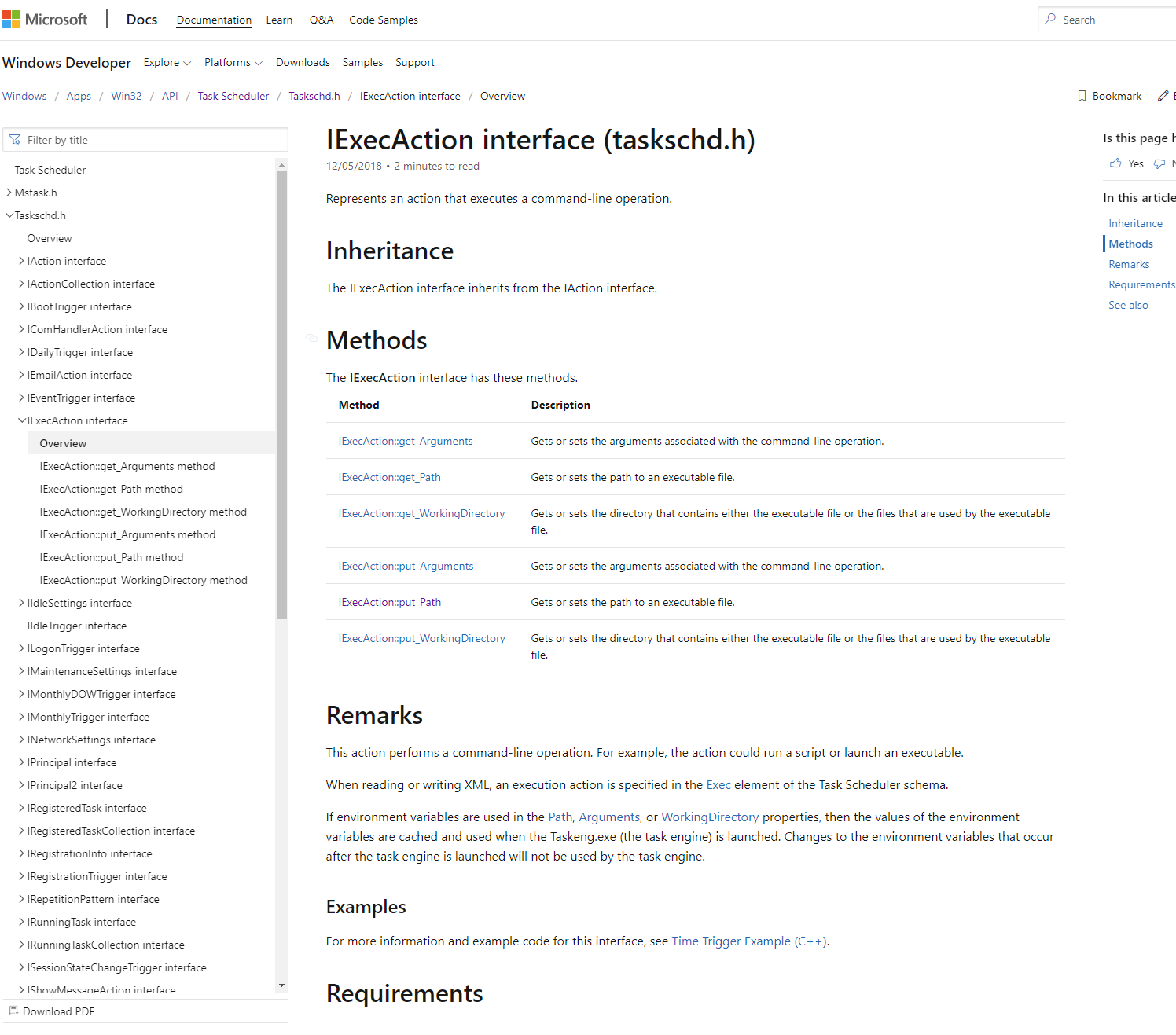Select IExecAction::put_Path method tree item
Viewport: 1176px width, 1035px height.
tap(112, 557)
